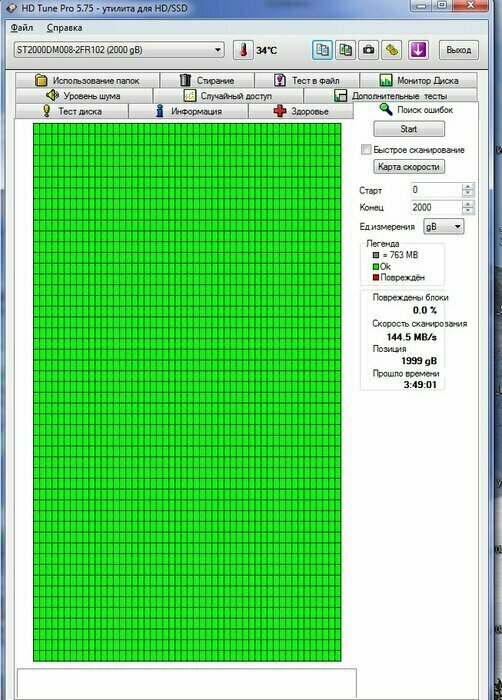This screenshot has height=700, width=502.
Task: Decrease the Конец value with down arrow
Action: coord(468,210)
